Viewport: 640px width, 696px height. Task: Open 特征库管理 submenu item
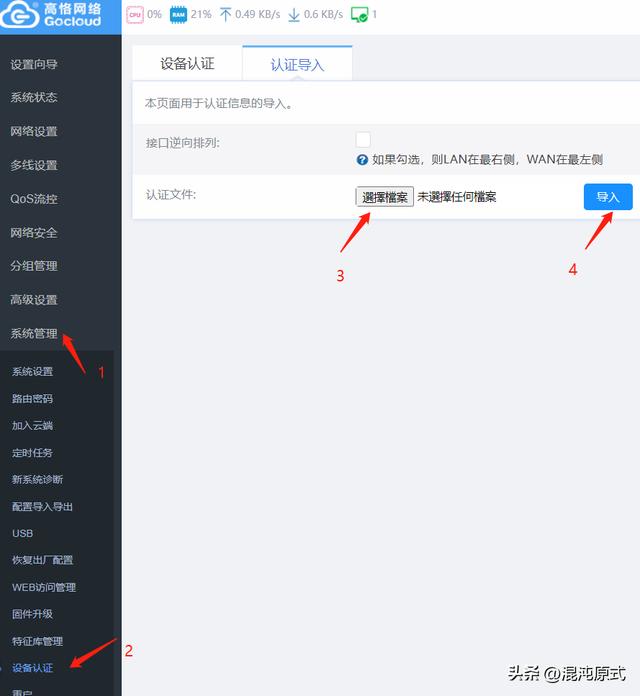click(37, 641)
